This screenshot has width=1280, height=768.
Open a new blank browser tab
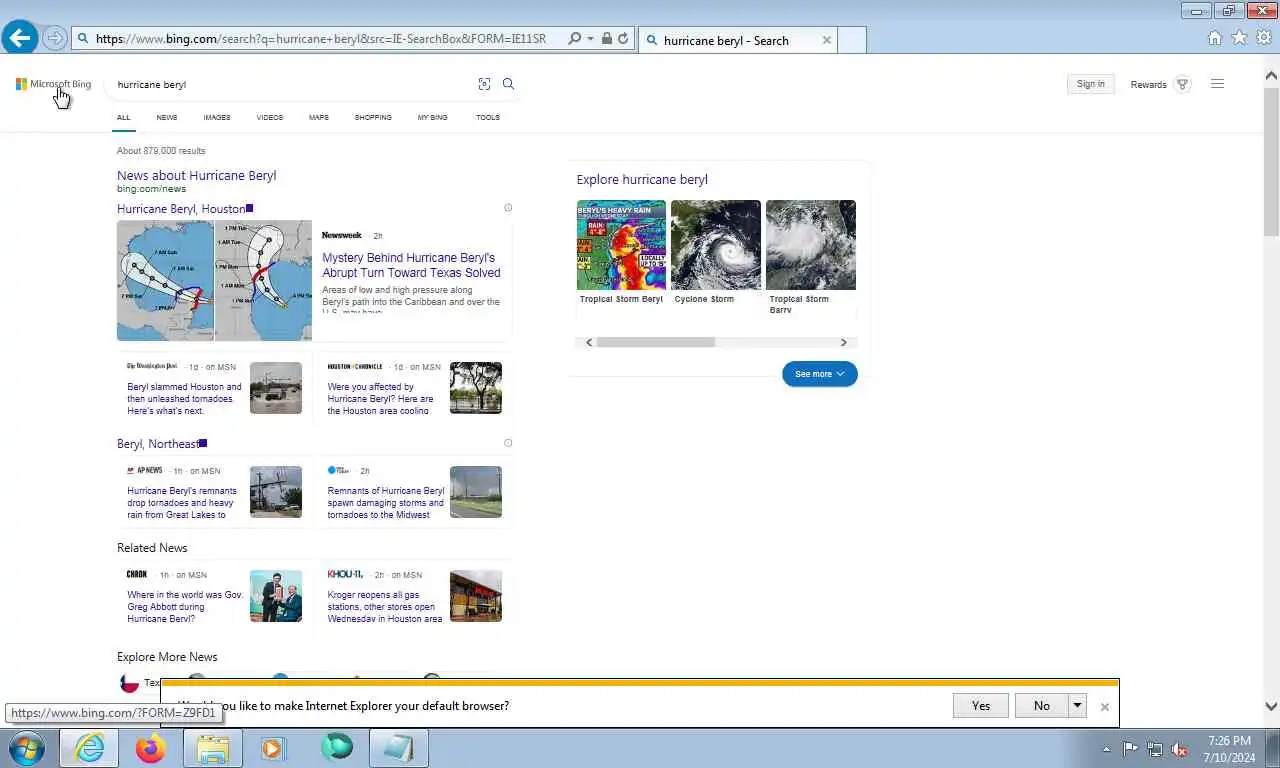point(851,40)
